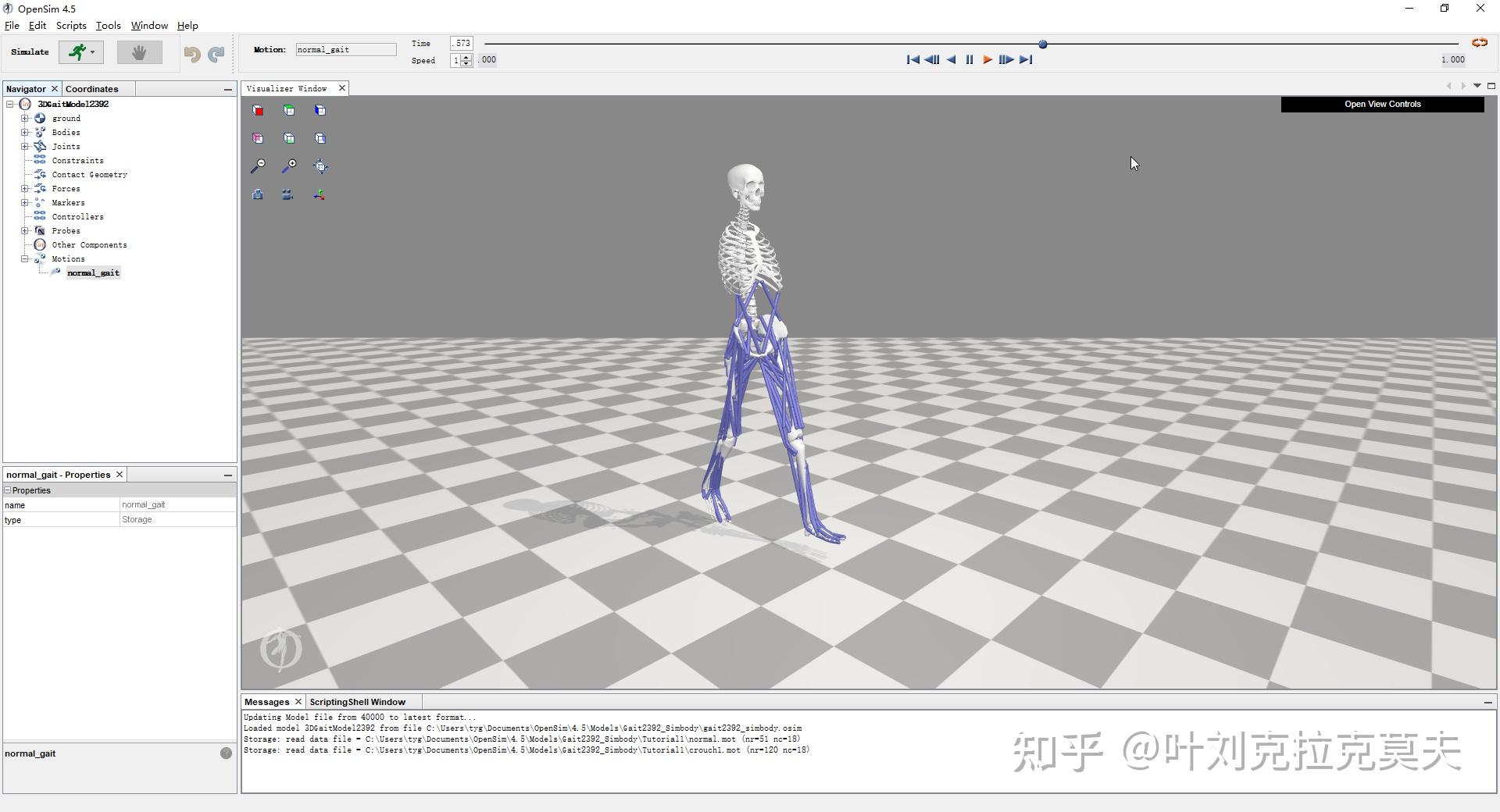Take a snapshot with the camera icon
This screenshot has width=1500, height=812.
(258, 194)
